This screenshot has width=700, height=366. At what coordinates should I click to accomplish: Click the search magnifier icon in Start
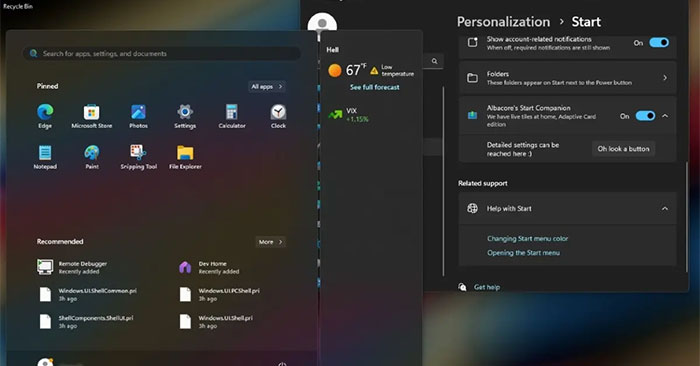point(33,54)
